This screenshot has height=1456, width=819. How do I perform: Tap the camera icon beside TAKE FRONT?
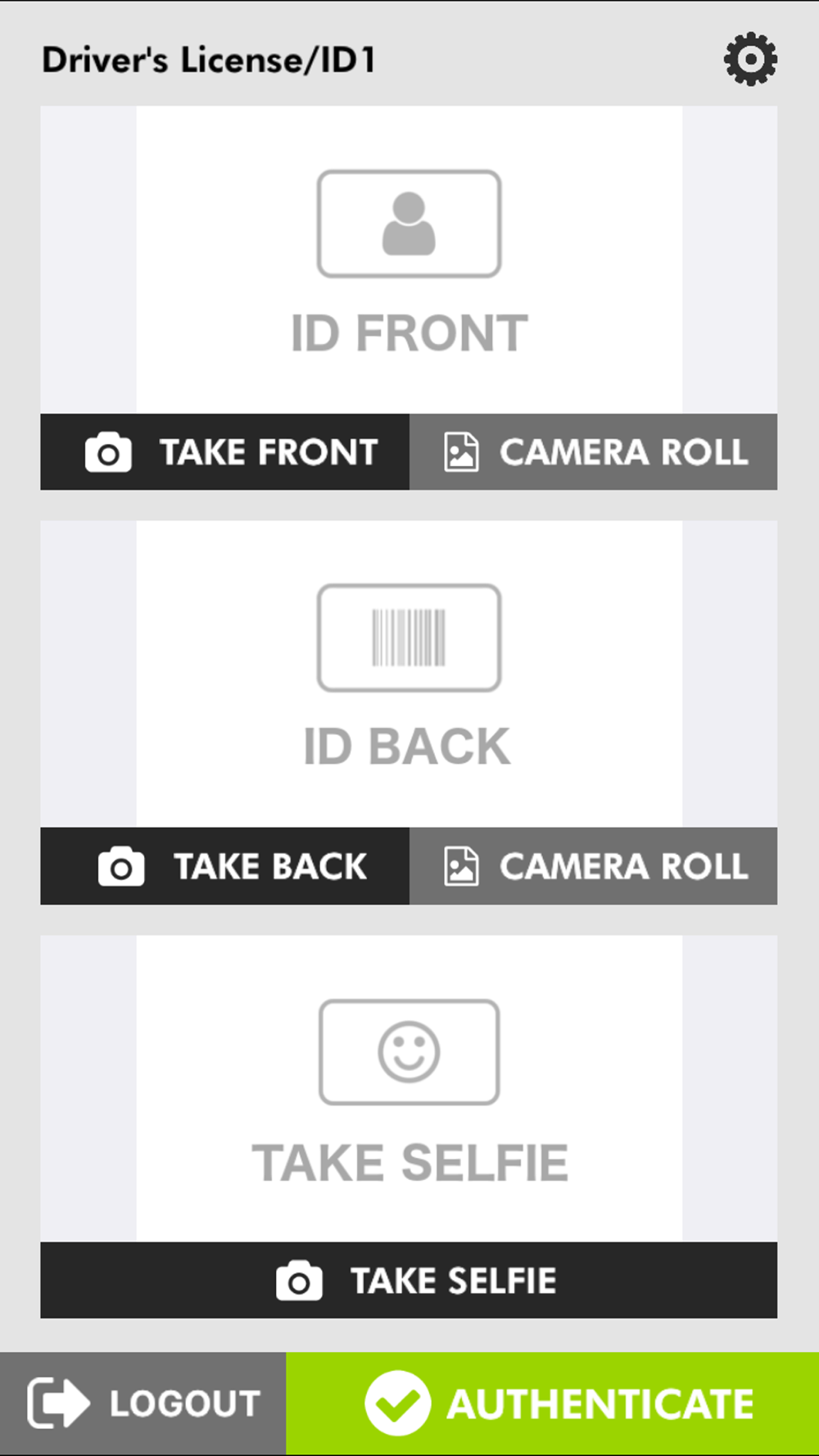click(x=108, y=452)
